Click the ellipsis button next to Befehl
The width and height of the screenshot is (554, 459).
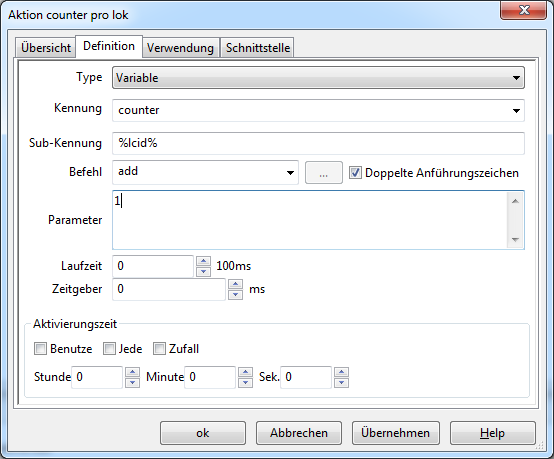(324, 173)
